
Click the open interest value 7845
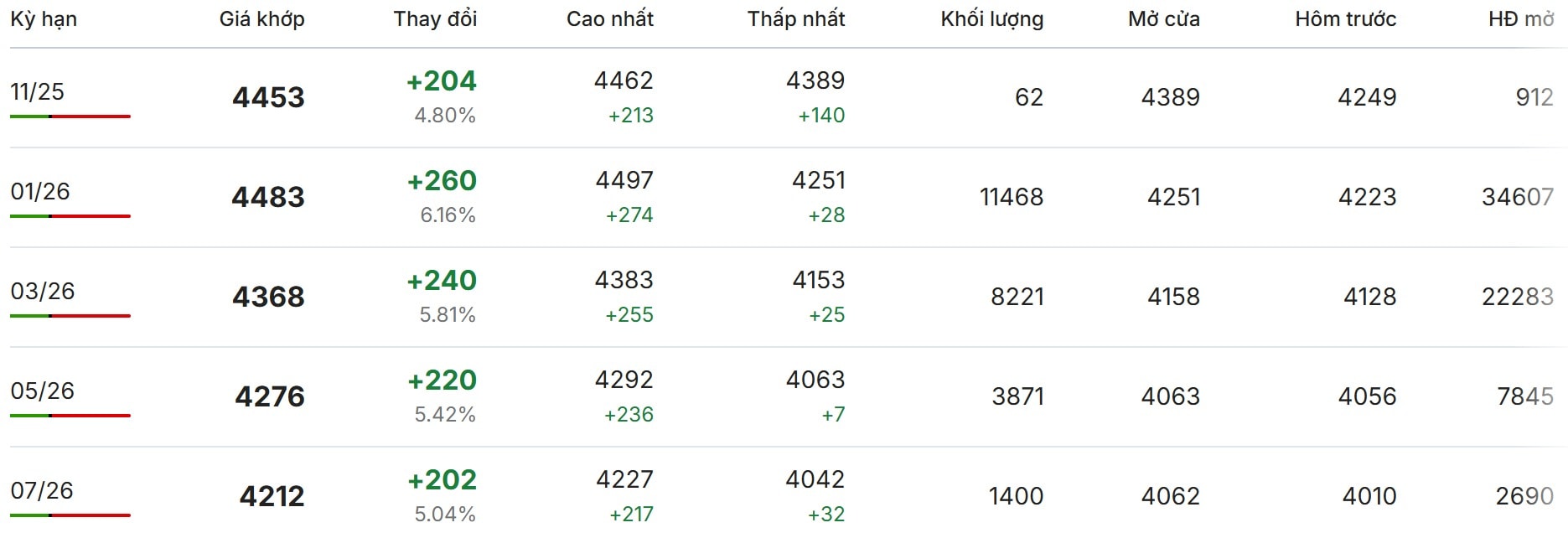pos(1524,396)
